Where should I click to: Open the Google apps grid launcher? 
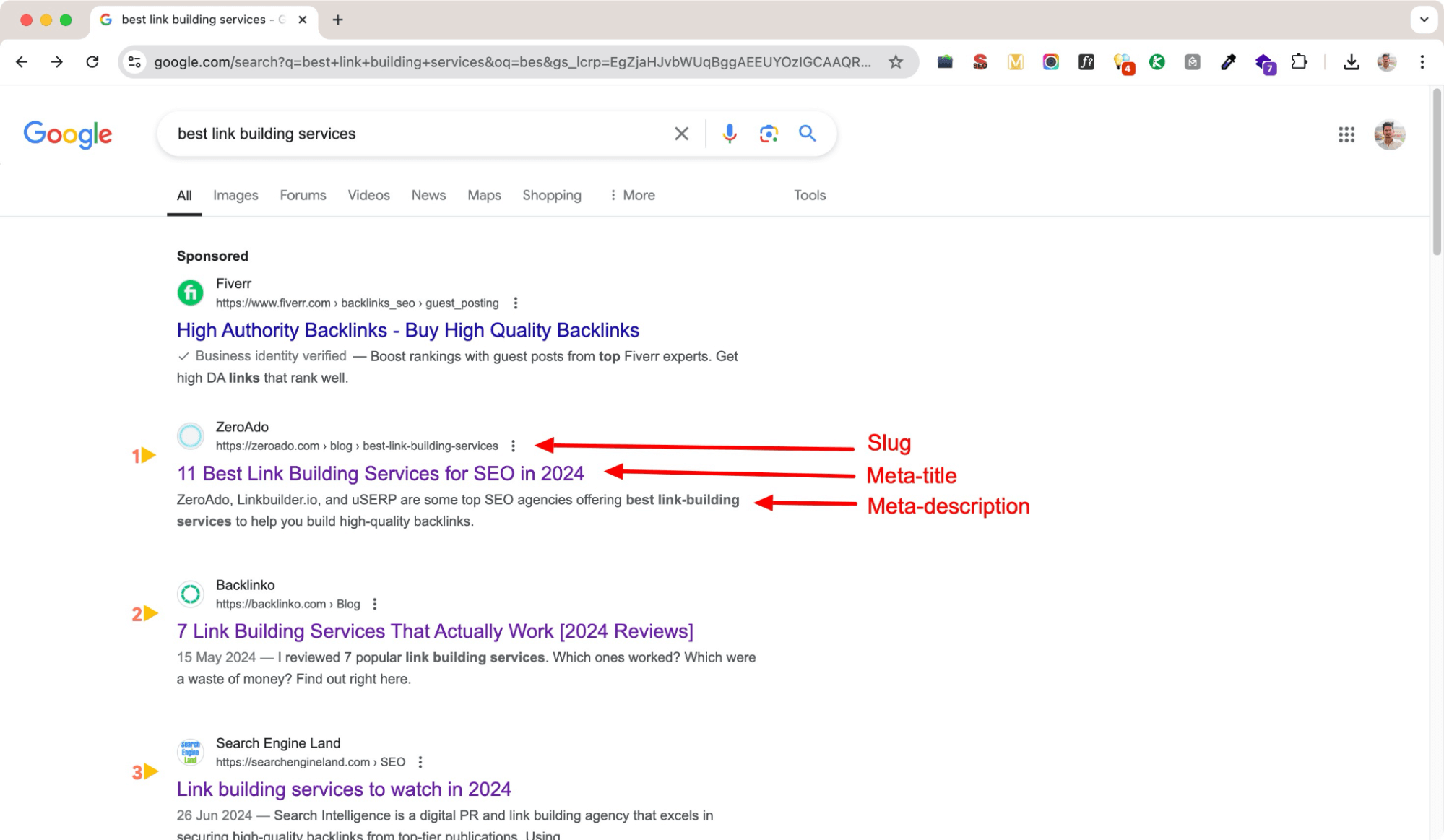click(1346, 134)
